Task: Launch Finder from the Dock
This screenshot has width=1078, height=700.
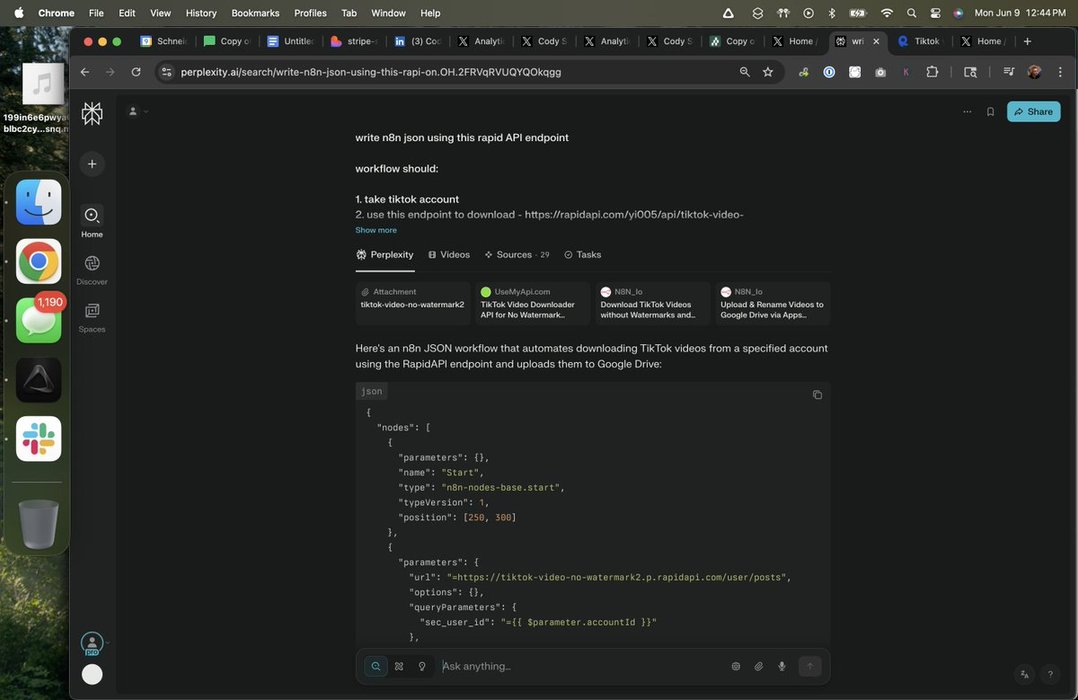Action: coord(38,202)
